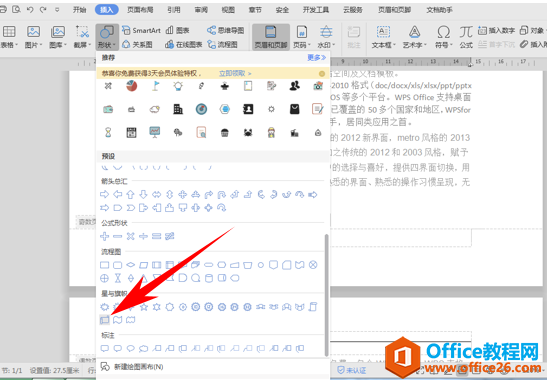Select the flowchart summing junction shape
548x385 pixels.
(x=313, y=265)
